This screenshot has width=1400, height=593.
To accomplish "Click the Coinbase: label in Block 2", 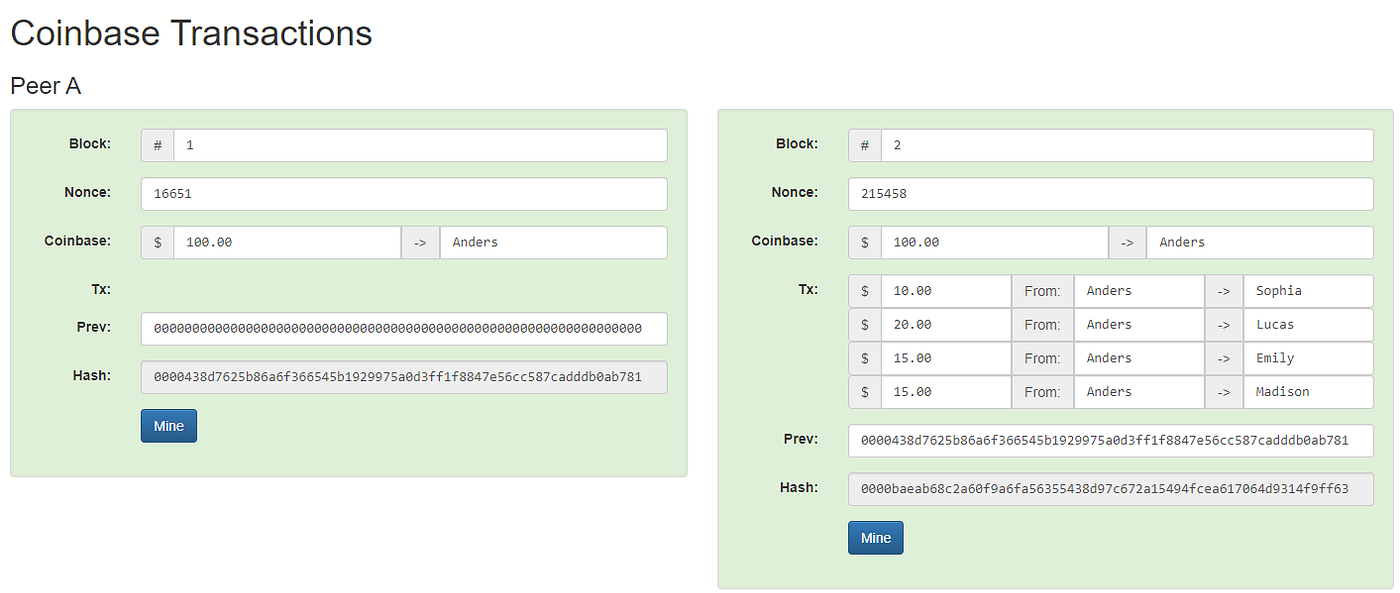I will point(784,240).
